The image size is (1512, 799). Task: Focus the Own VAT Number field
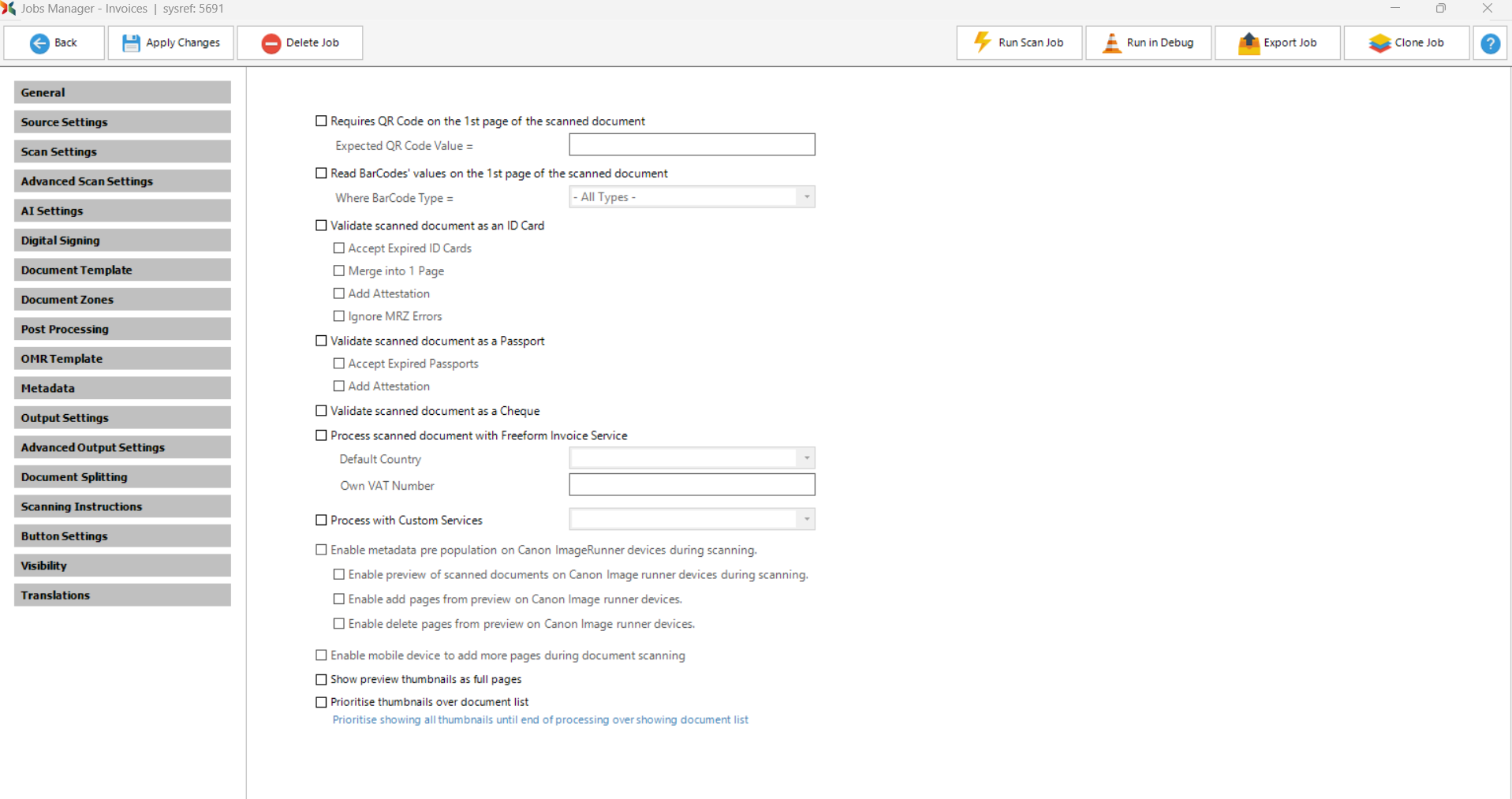(692, 484)
